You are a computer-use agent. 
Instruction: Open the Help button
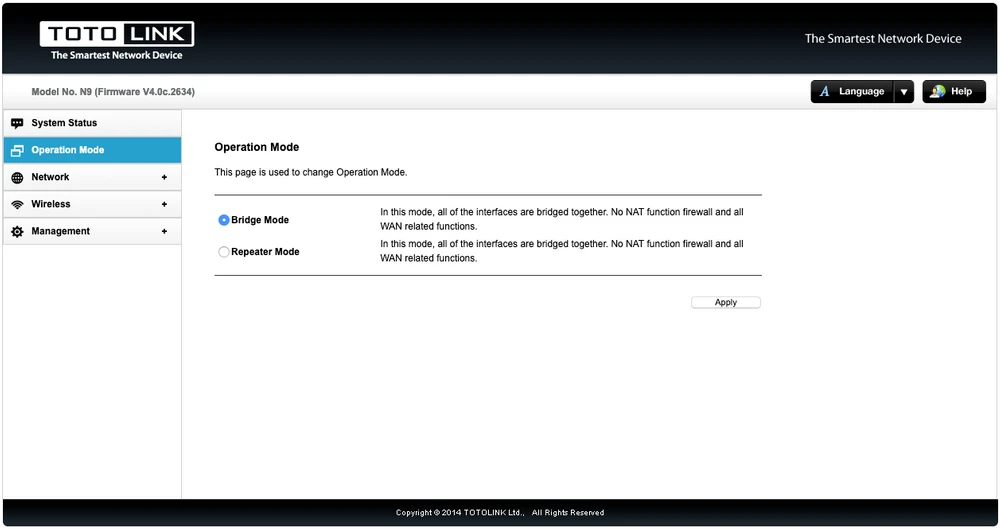(x=954, y=92)
